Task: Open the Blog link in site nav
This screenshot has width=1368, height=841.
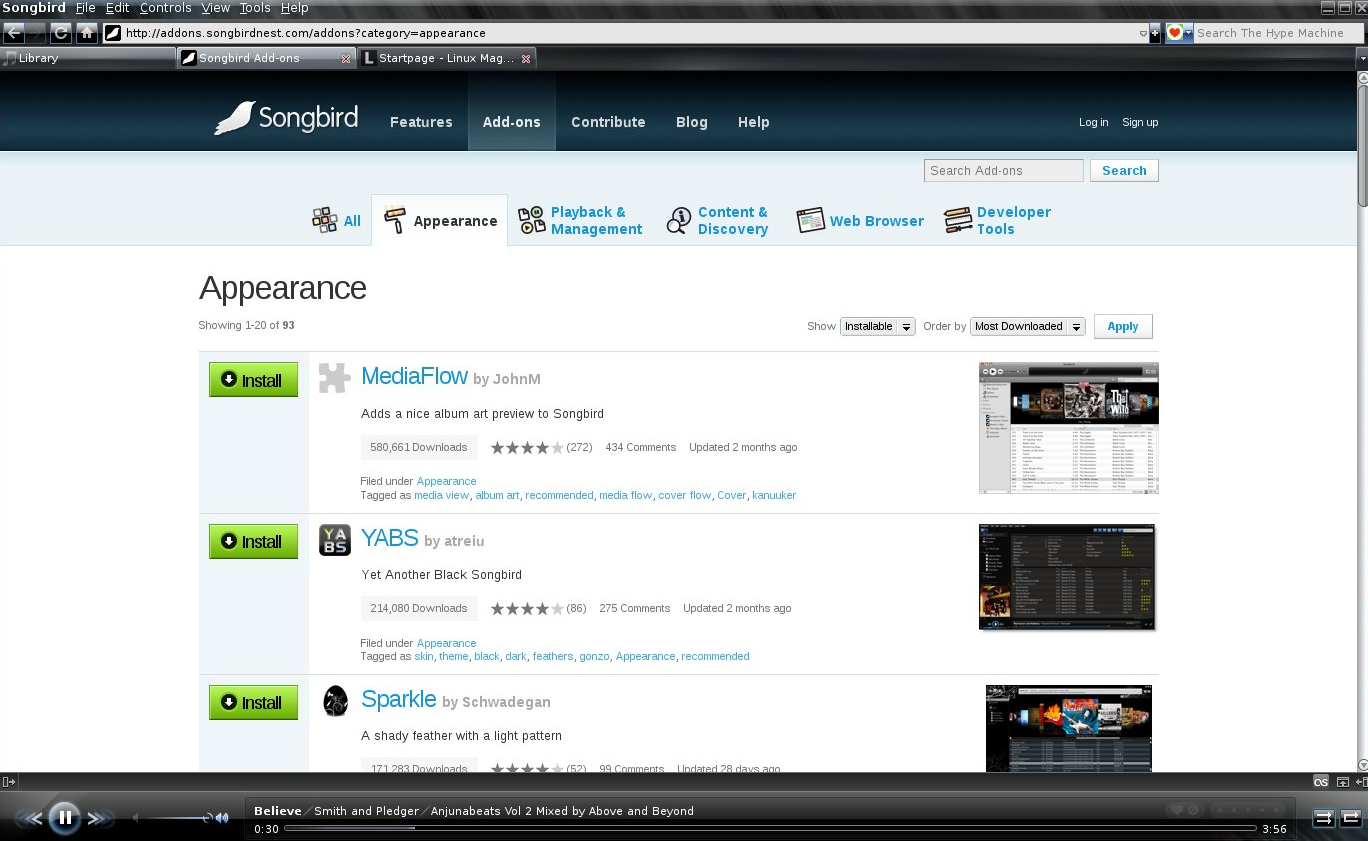Action: coord(692,122)
